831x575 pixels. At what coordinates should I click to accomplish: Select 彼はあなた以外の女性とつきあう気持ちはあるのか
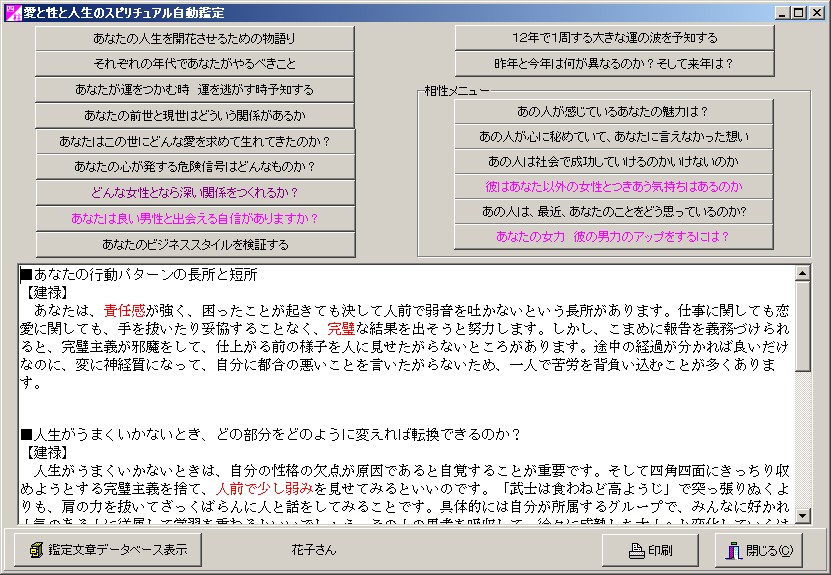pyautogui.click(x=613, y=187)
